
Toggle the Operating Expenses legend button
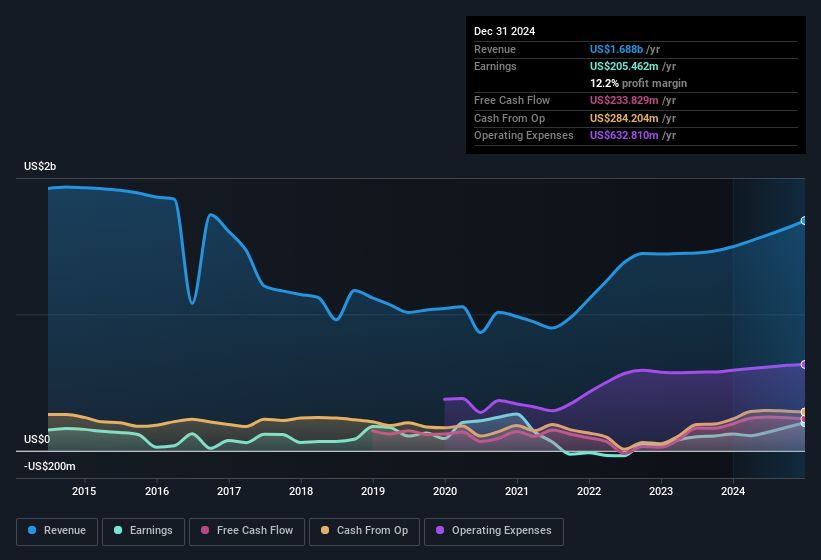tap(494, 531)
